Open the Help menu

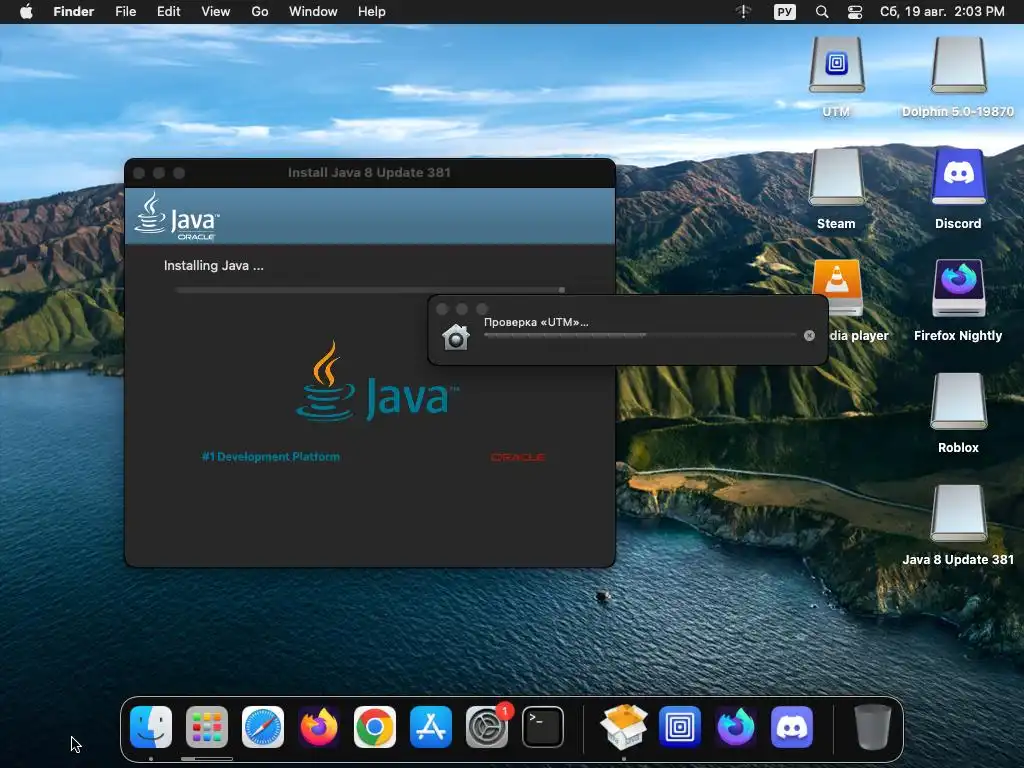click(372, 12)
